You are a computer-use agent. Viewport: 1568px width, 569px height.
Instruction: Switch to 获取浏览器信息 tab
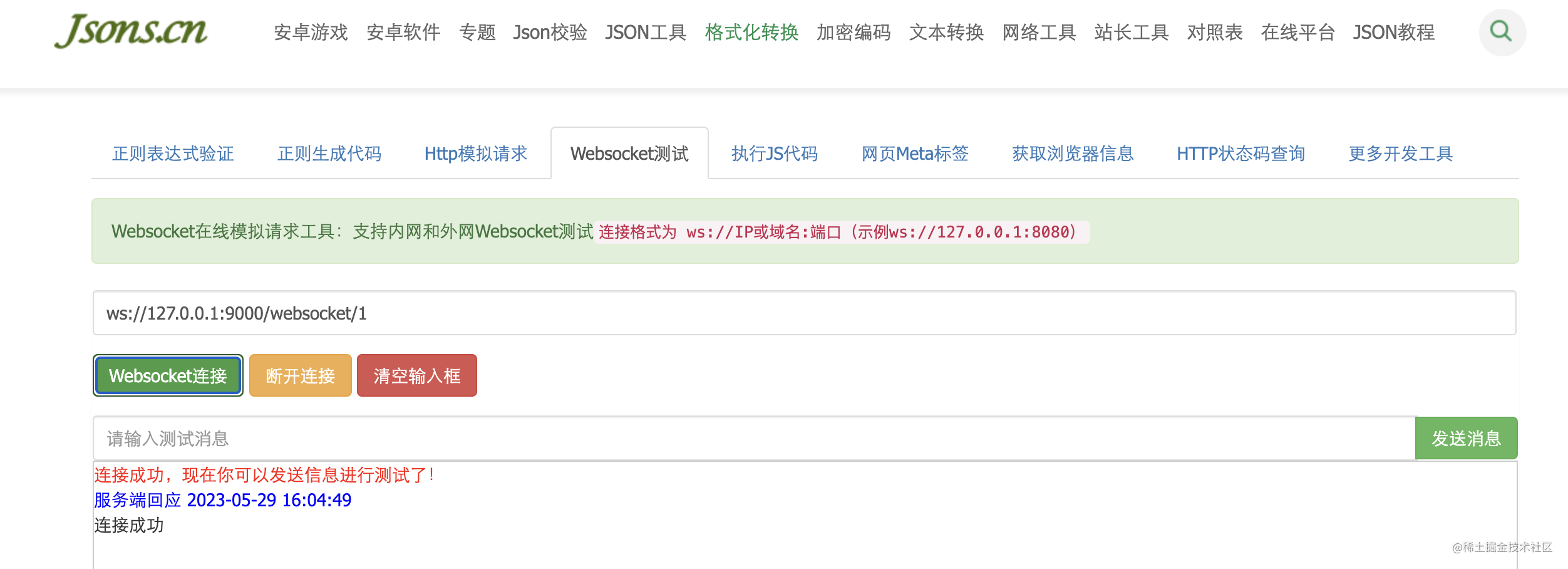tap(1073, 154)
